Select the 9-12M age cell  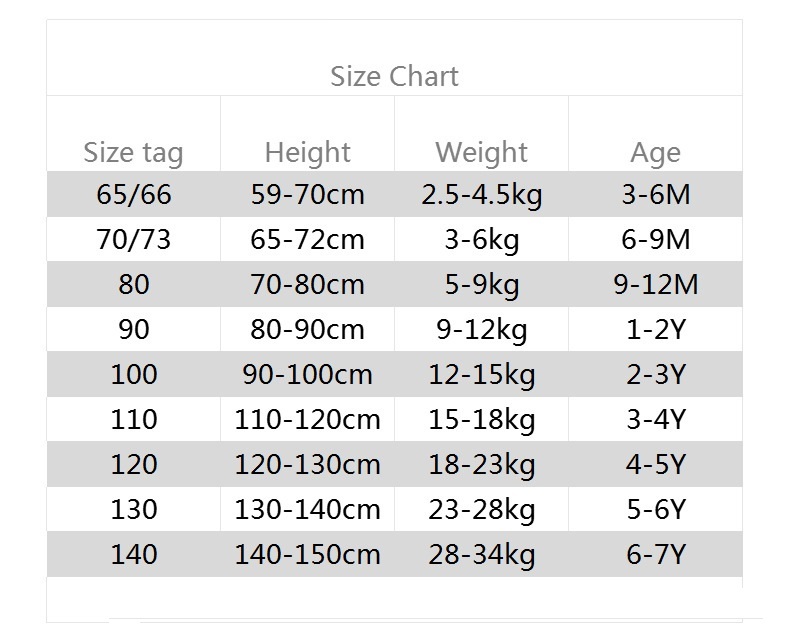coord(655,285)
